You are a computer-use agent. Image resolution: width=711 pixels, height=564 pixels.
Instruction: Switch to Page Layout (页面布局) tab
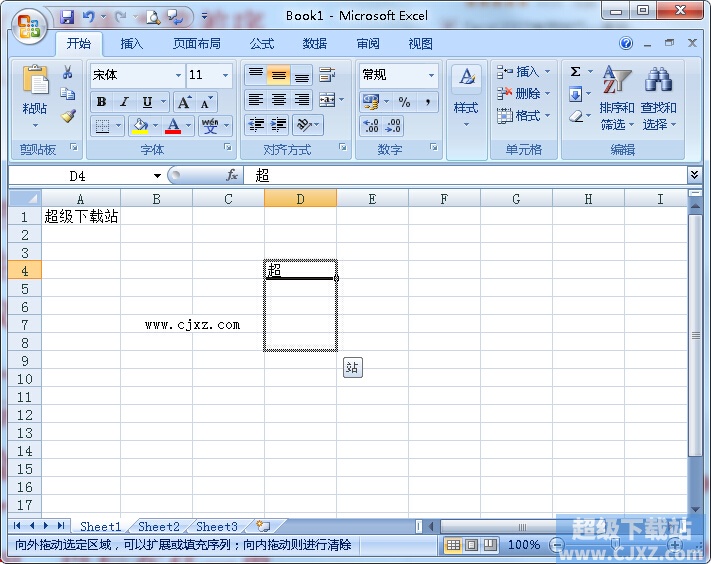click(197, 44)
